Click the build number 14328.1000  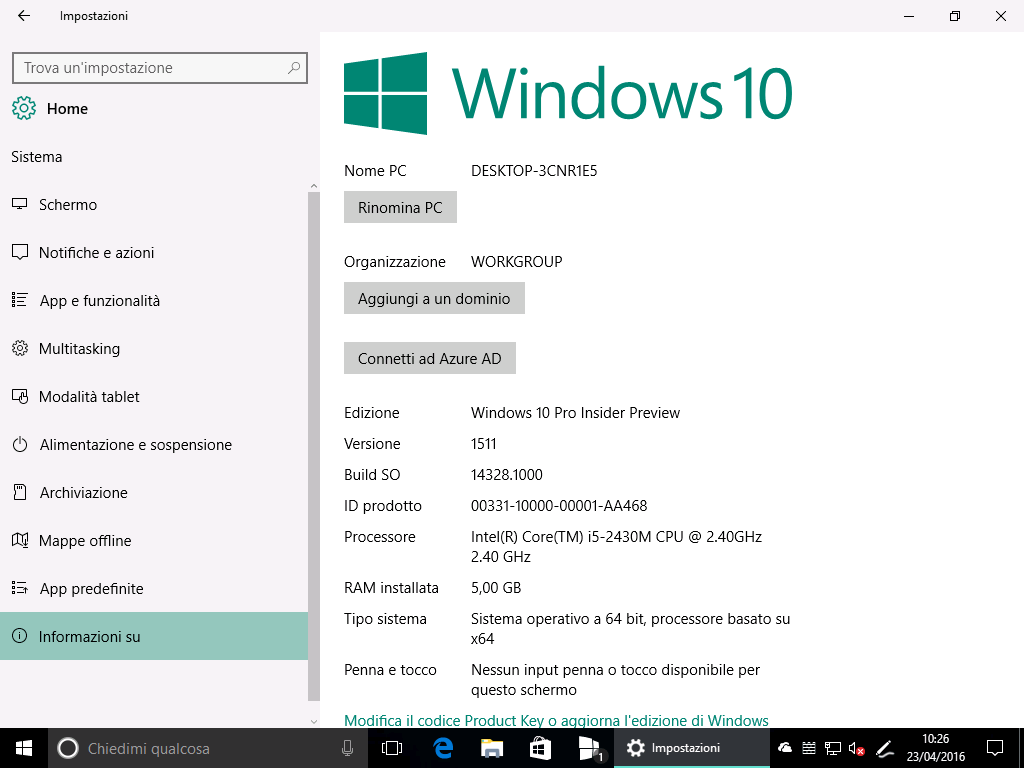pyautogui.click(x=507, y=475)
